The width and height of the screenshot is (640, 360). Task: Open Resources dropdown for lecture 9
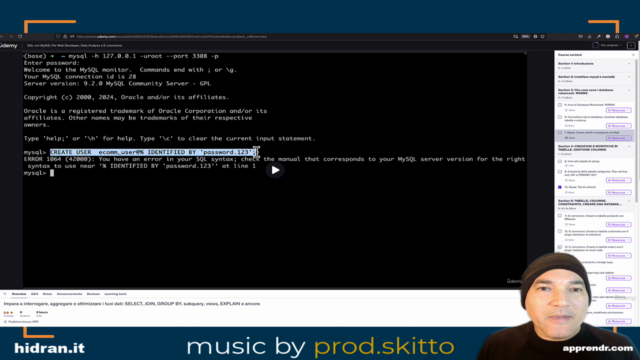click(x=618, y=180)
